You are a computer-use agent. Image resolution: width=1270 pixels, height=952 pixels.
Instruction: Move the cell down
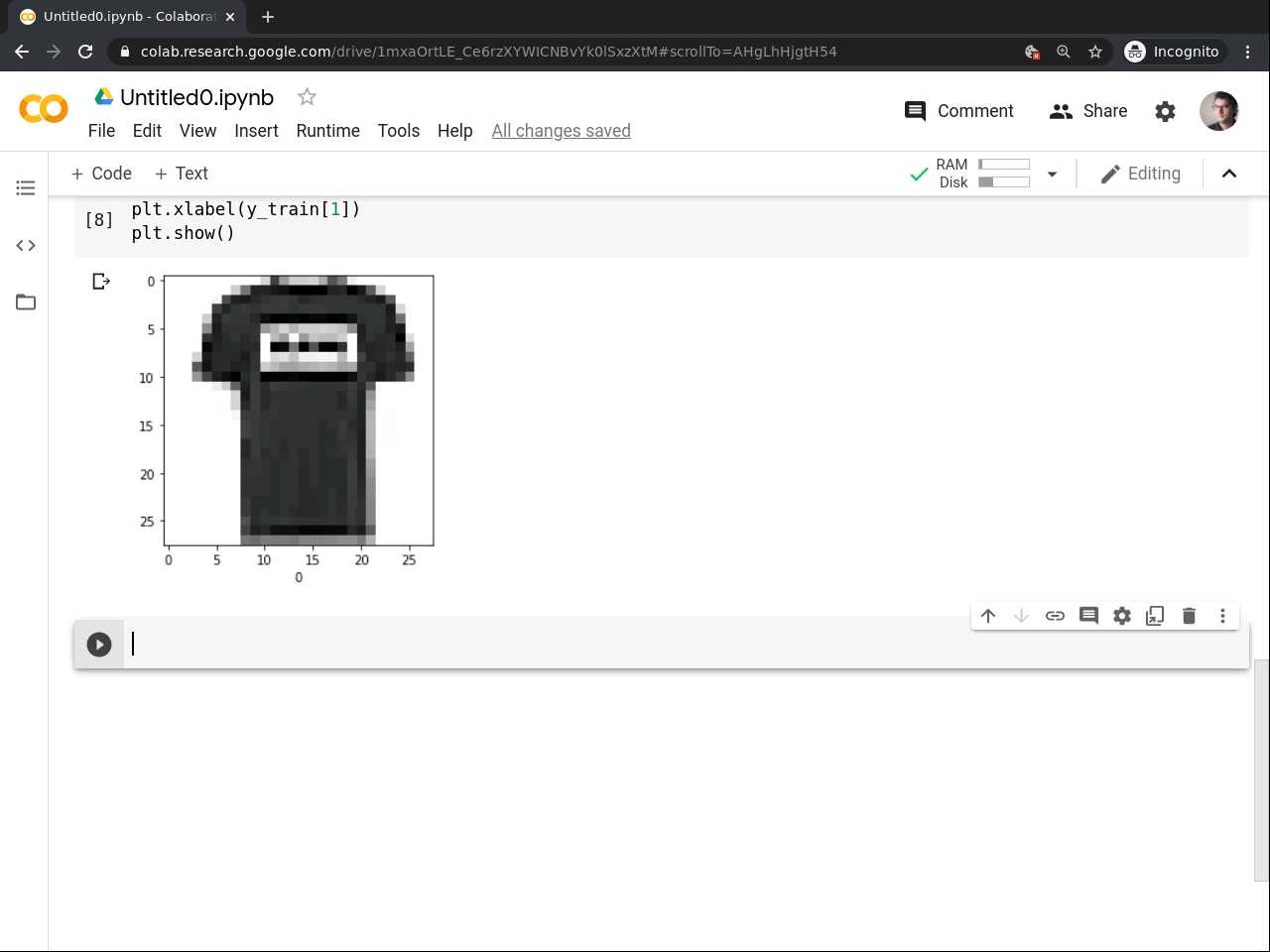click(x=1021, y=616)
